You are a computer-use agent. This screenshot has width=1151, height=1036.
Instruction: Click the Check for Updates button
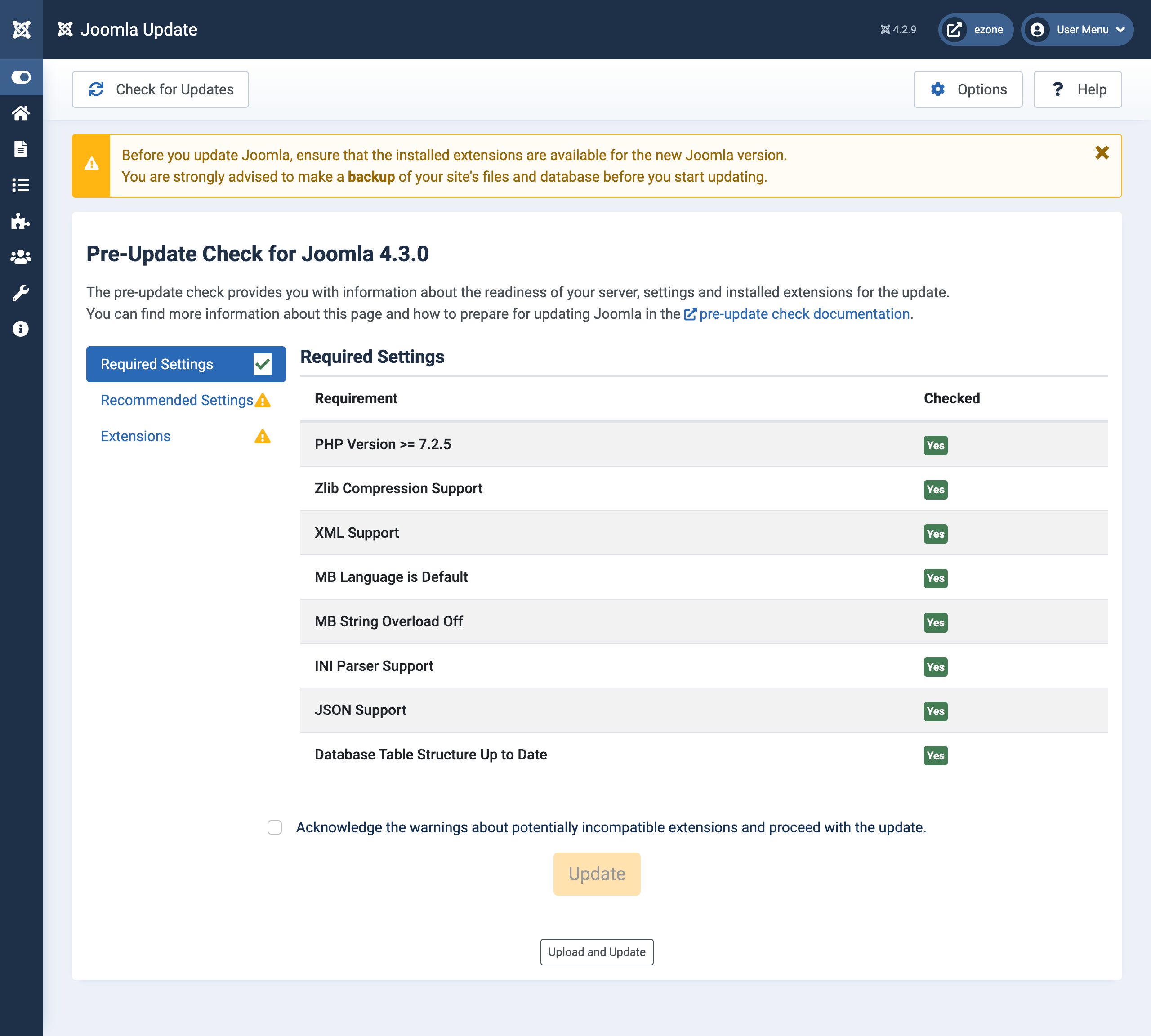161,89
